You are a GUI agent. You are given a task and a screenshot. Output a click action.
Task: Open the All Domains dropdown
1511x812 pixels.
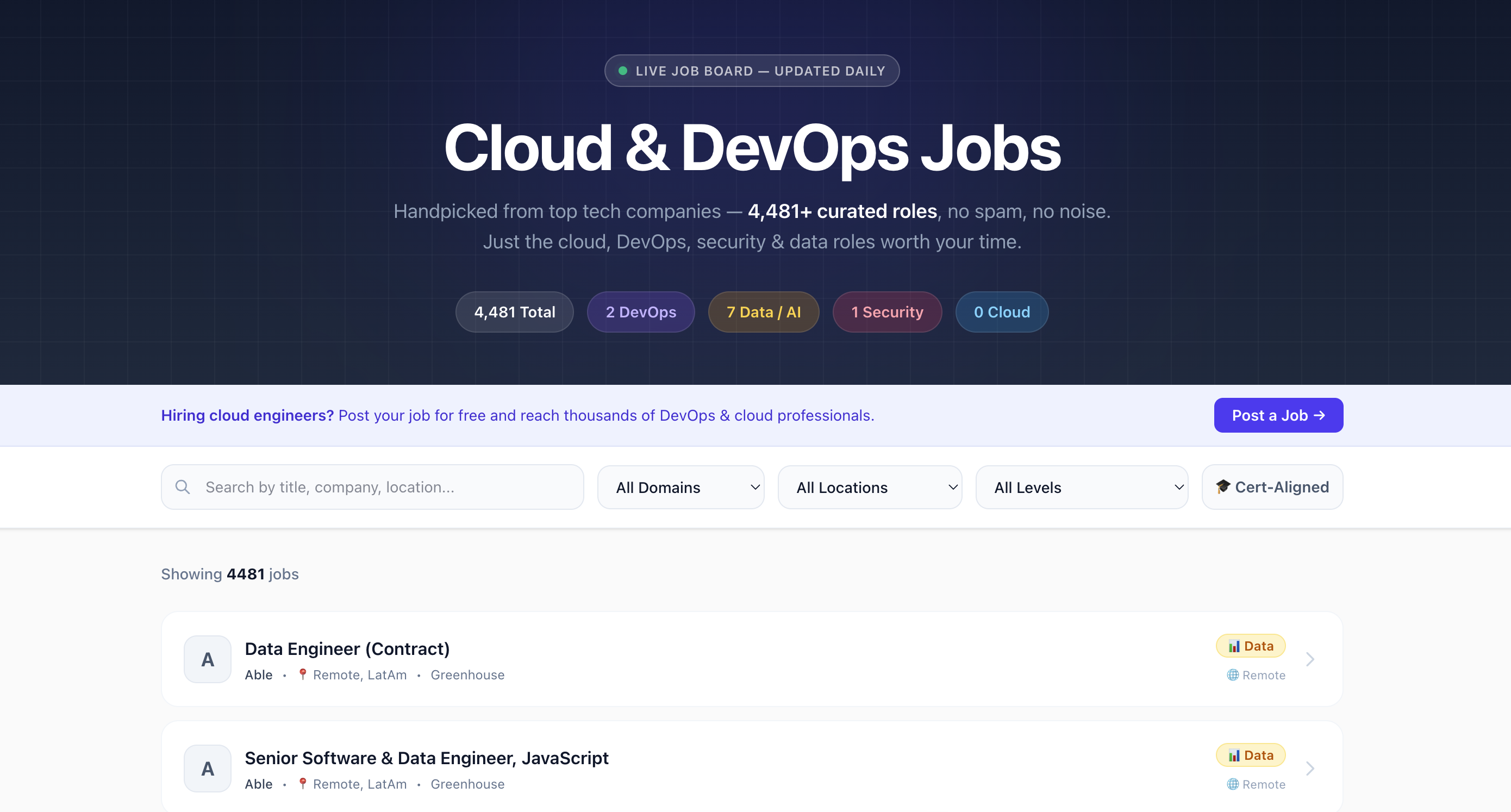pyautogui.click(x=680, y=488)
